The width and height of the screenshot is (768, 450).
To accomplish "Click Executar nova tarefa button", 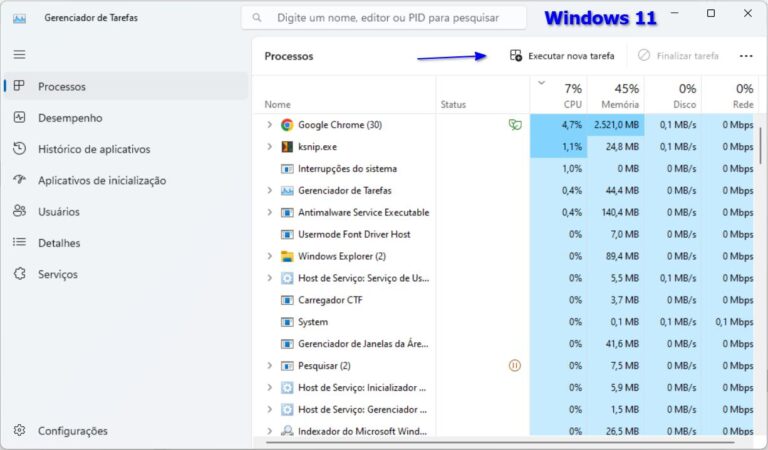I will click(562, 56).
